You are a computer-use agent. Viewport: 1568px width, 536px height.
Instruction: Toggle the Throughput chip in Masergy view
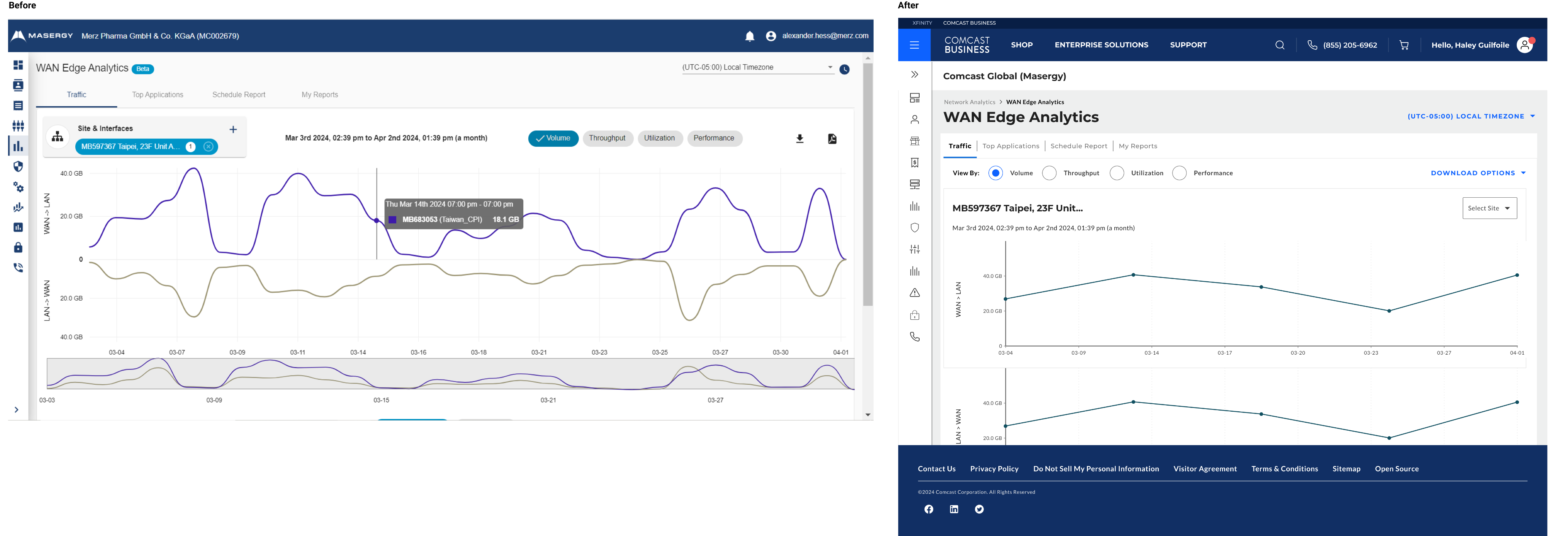tap(607, 139)
